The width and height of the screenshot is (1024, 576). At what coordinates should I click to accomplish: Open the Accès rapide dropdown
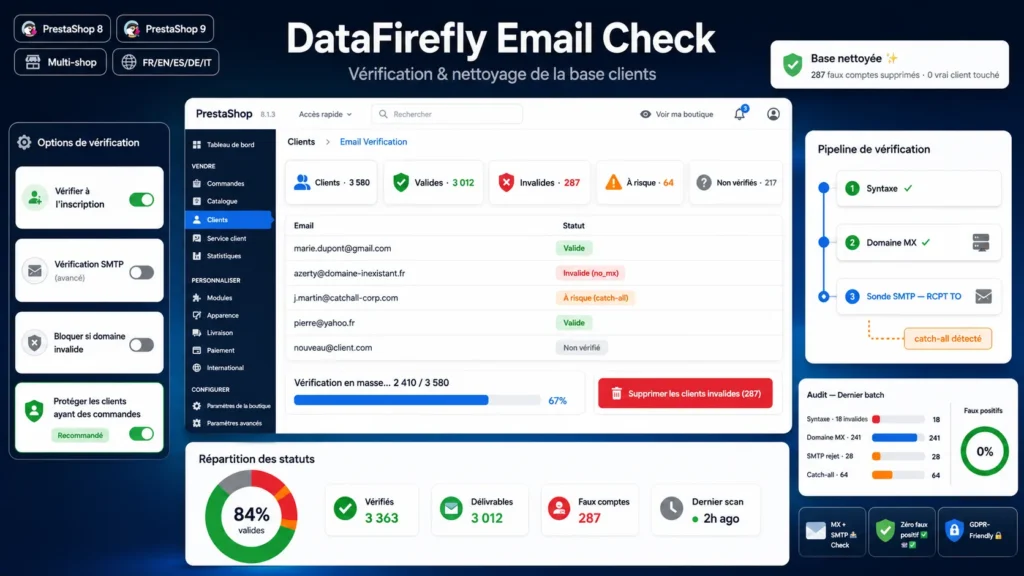click(x=325, y=114)
